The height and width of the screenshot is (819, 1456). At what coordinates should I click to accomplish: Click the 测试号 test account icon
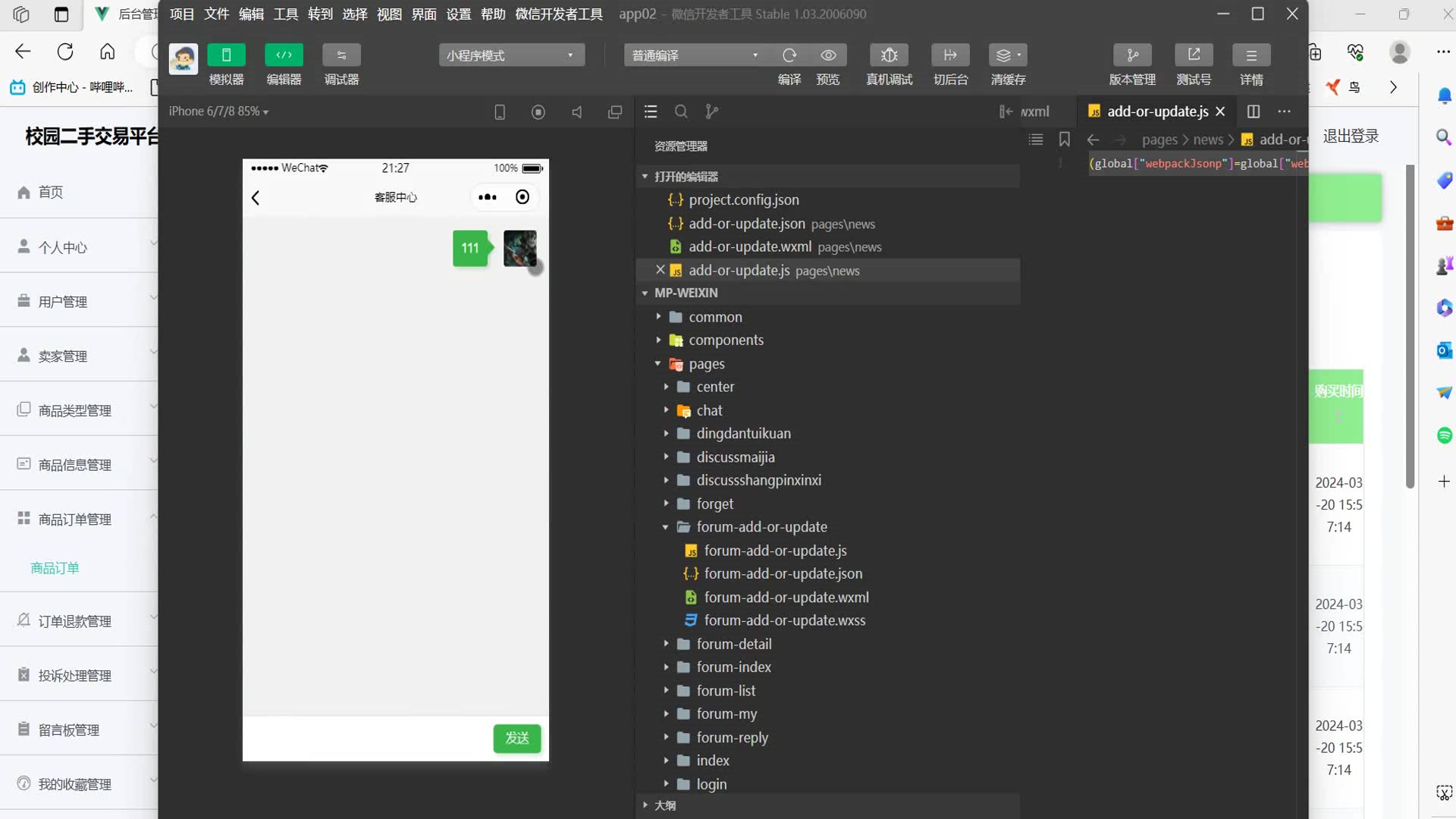pos(1194,55)
